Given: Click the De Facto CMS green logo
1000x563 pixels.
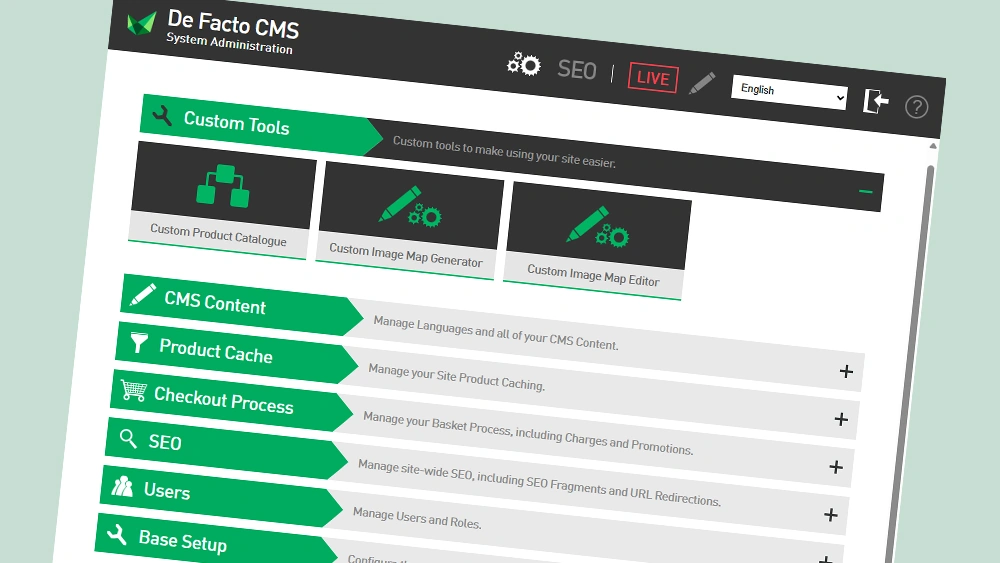Looking at the screenshot, I should pyautogui.click(x=141, y=24).
